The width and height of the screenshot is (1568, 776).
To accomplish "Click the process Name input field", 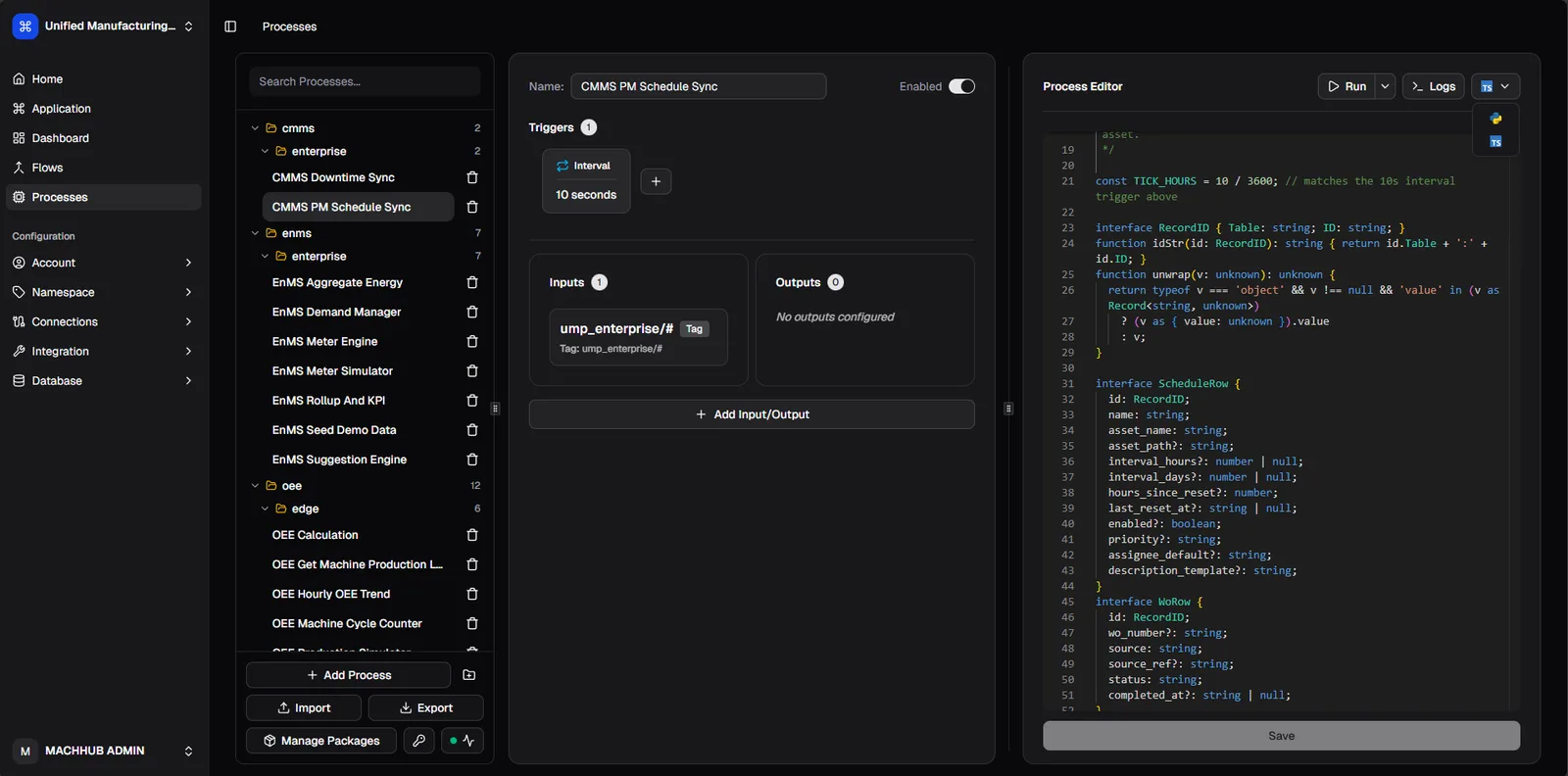I will [x=699, y=86].
